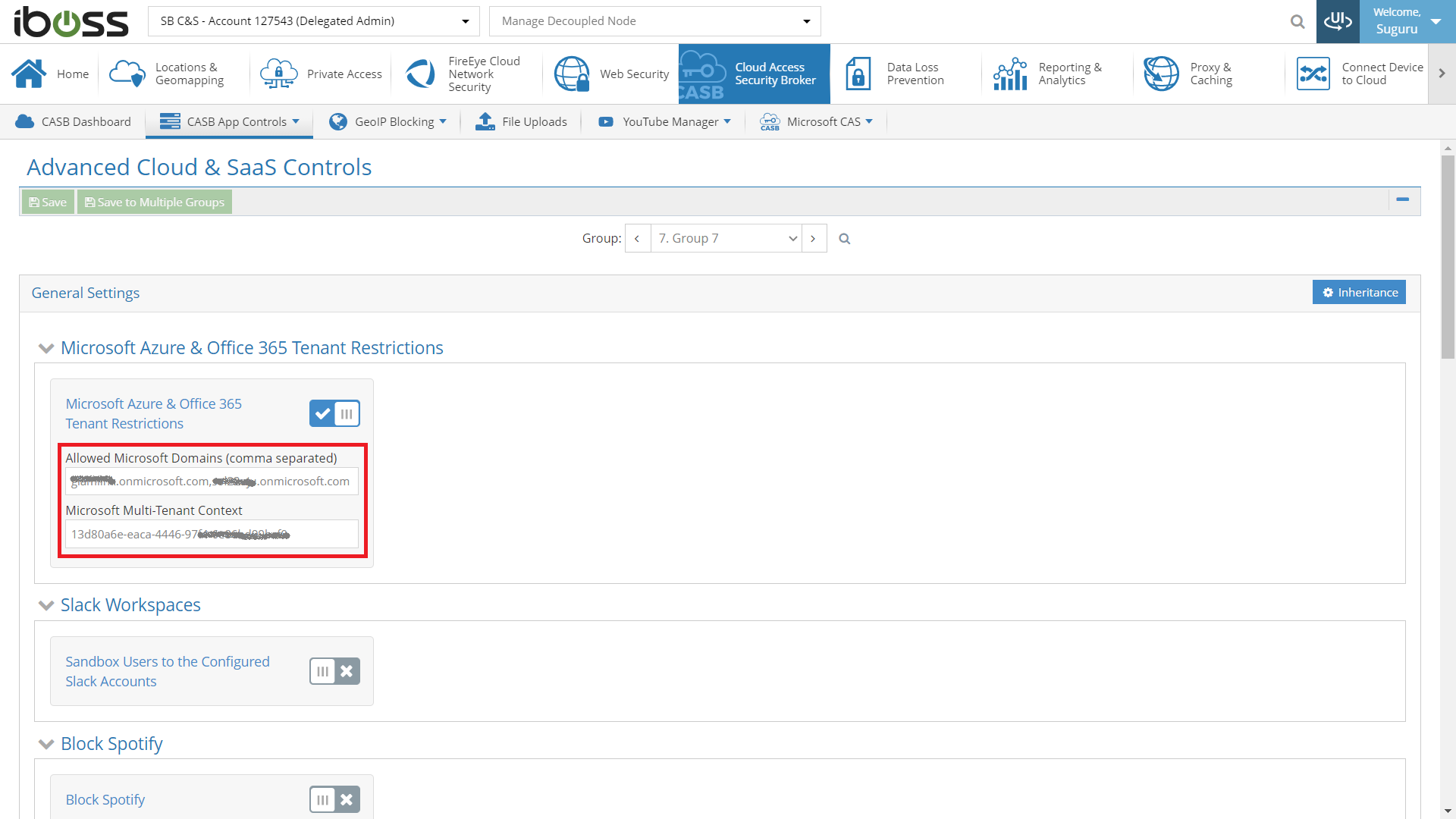Click the Private Access label

pyautogui.click(x=344, y=74)
